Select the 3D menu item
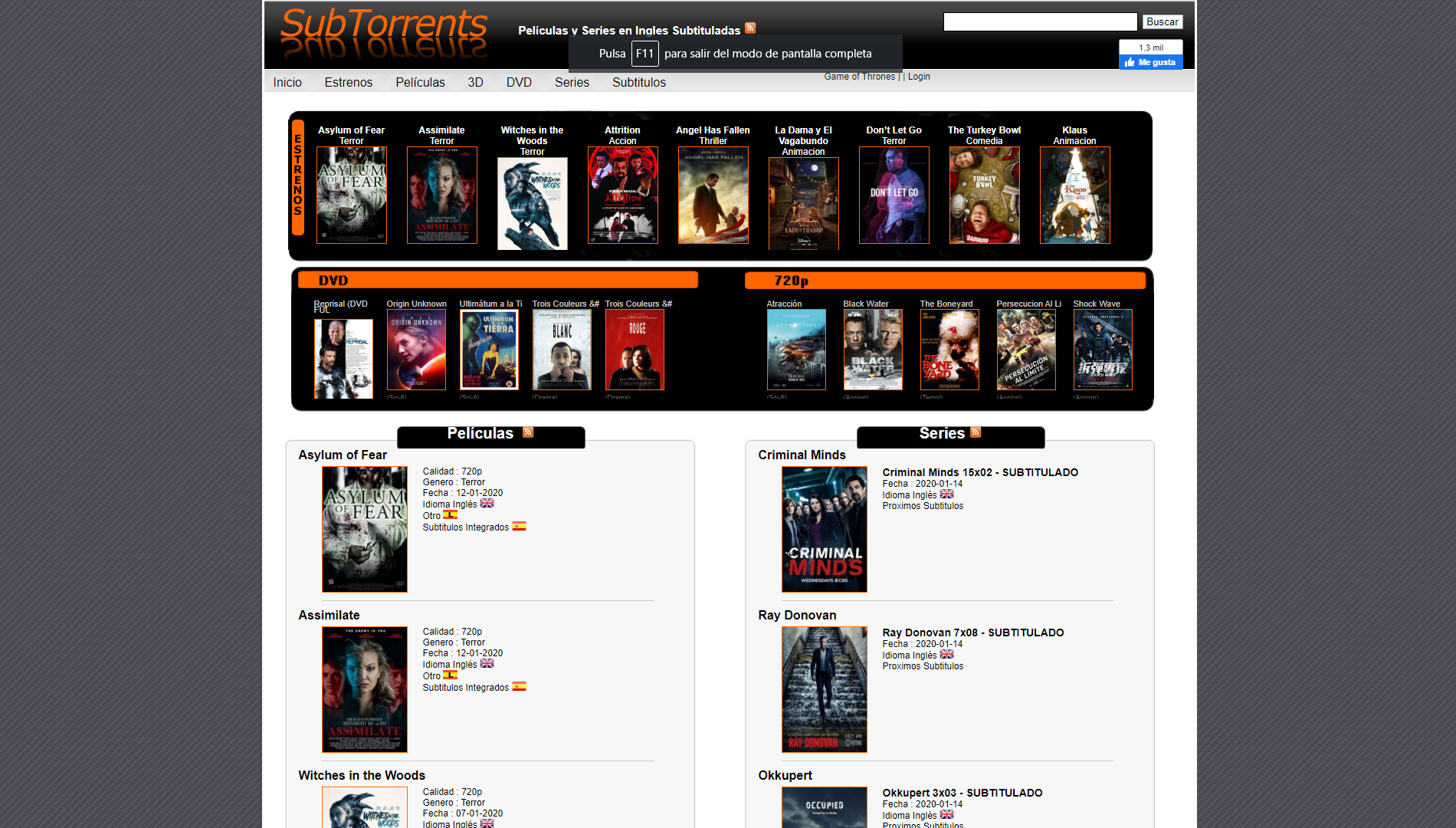1456x828 pixels. tap(475, 82)
